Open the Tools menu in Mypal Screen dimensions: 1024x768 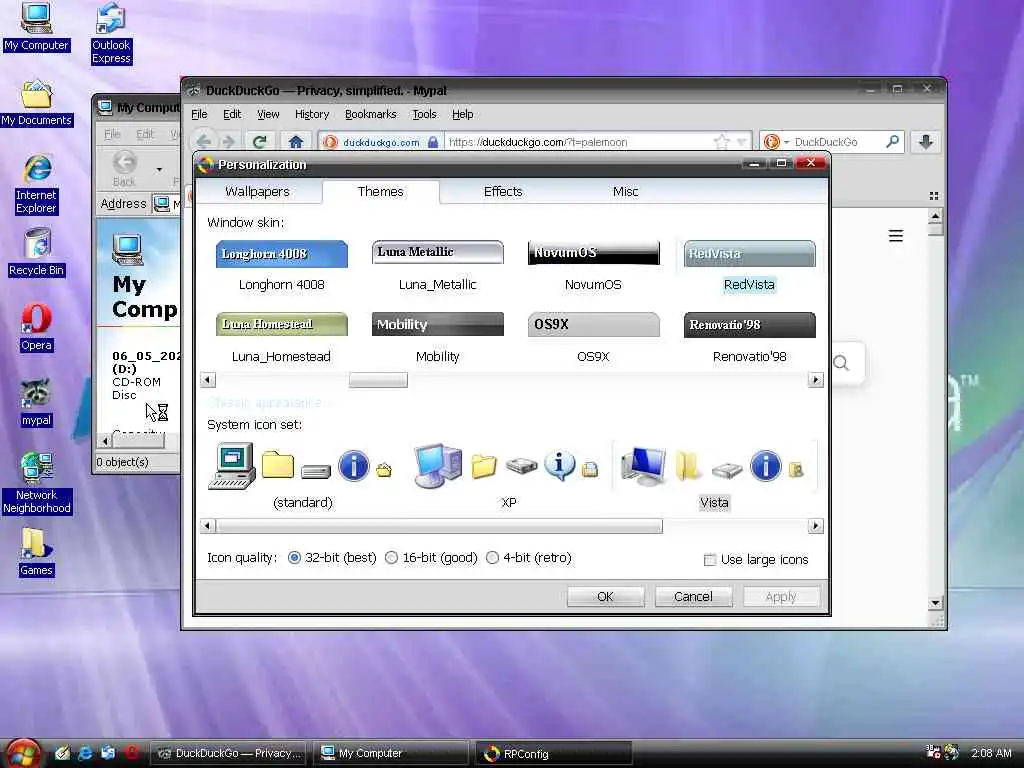424,114
